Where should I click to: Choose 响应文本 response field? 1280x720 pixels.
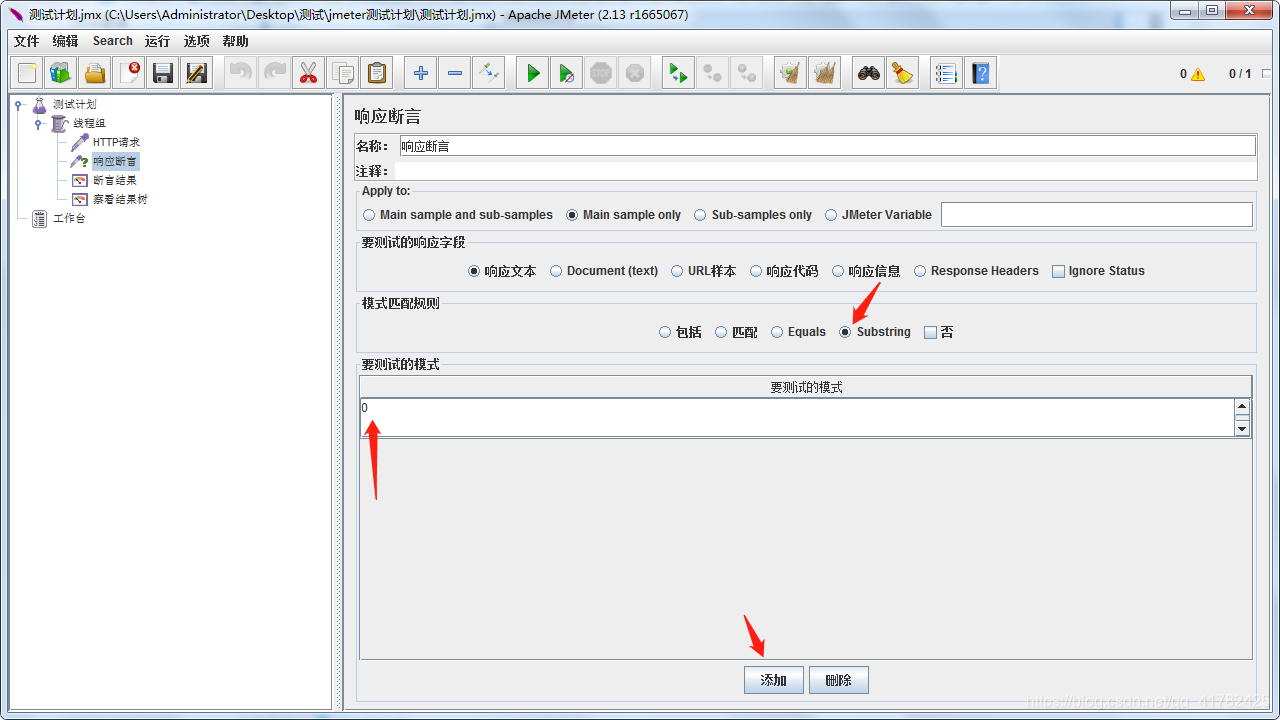pos(502,271)
